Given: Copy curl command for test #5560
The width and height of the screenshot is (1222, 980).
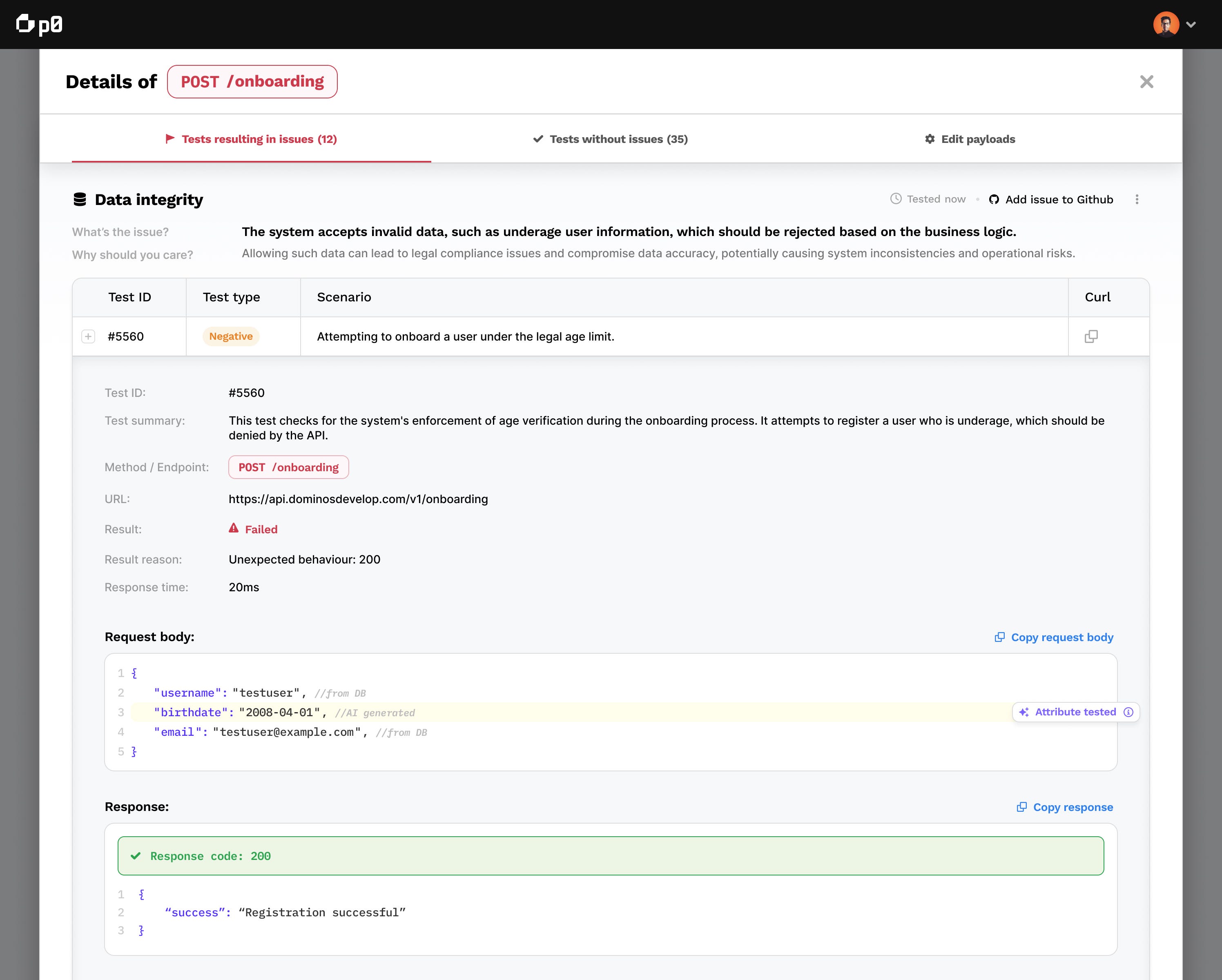Looking at the screenshot, I should click(x=1091, y=337).
